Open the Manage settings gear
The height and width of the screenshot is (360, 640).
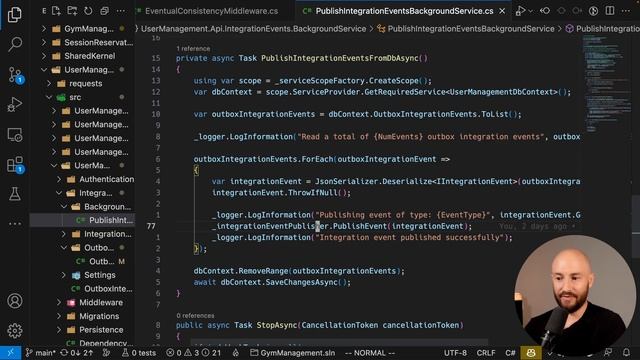(15, 331)
